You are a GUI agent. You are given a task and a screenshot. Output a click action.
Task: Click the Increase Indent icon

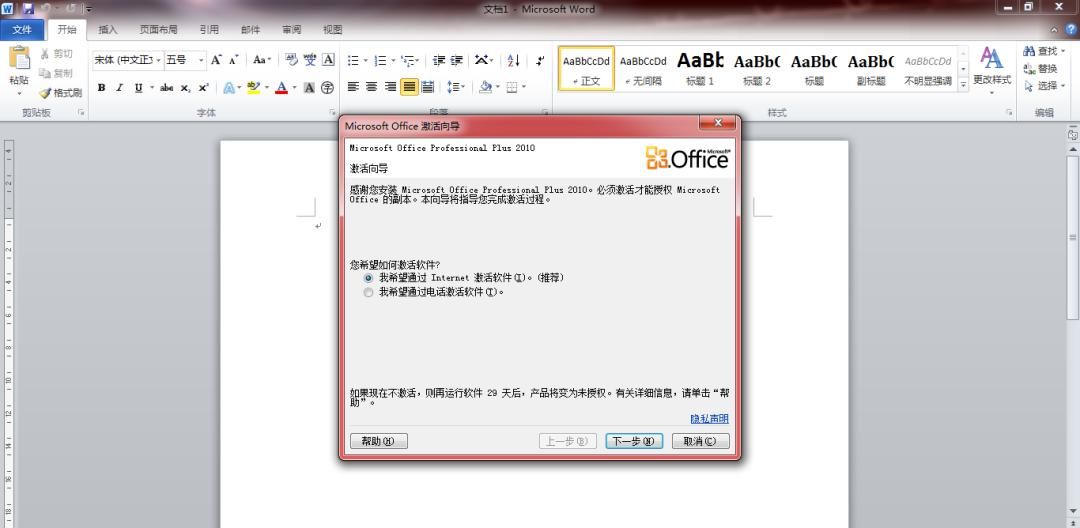click(x=456, y=61)
